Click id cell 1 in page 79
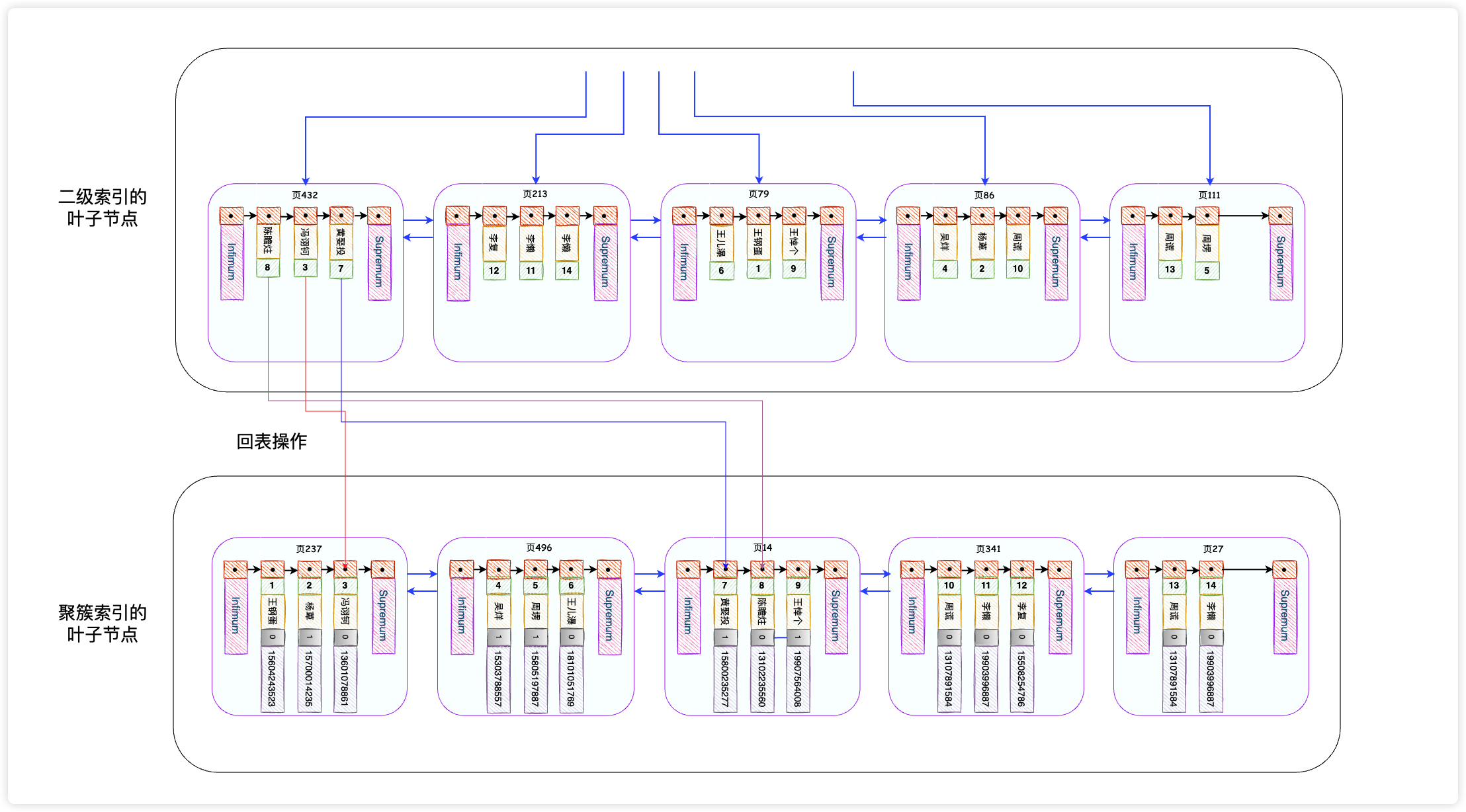Image resolution: width=1466 pixels, height=812 pixels. point(758,269)
